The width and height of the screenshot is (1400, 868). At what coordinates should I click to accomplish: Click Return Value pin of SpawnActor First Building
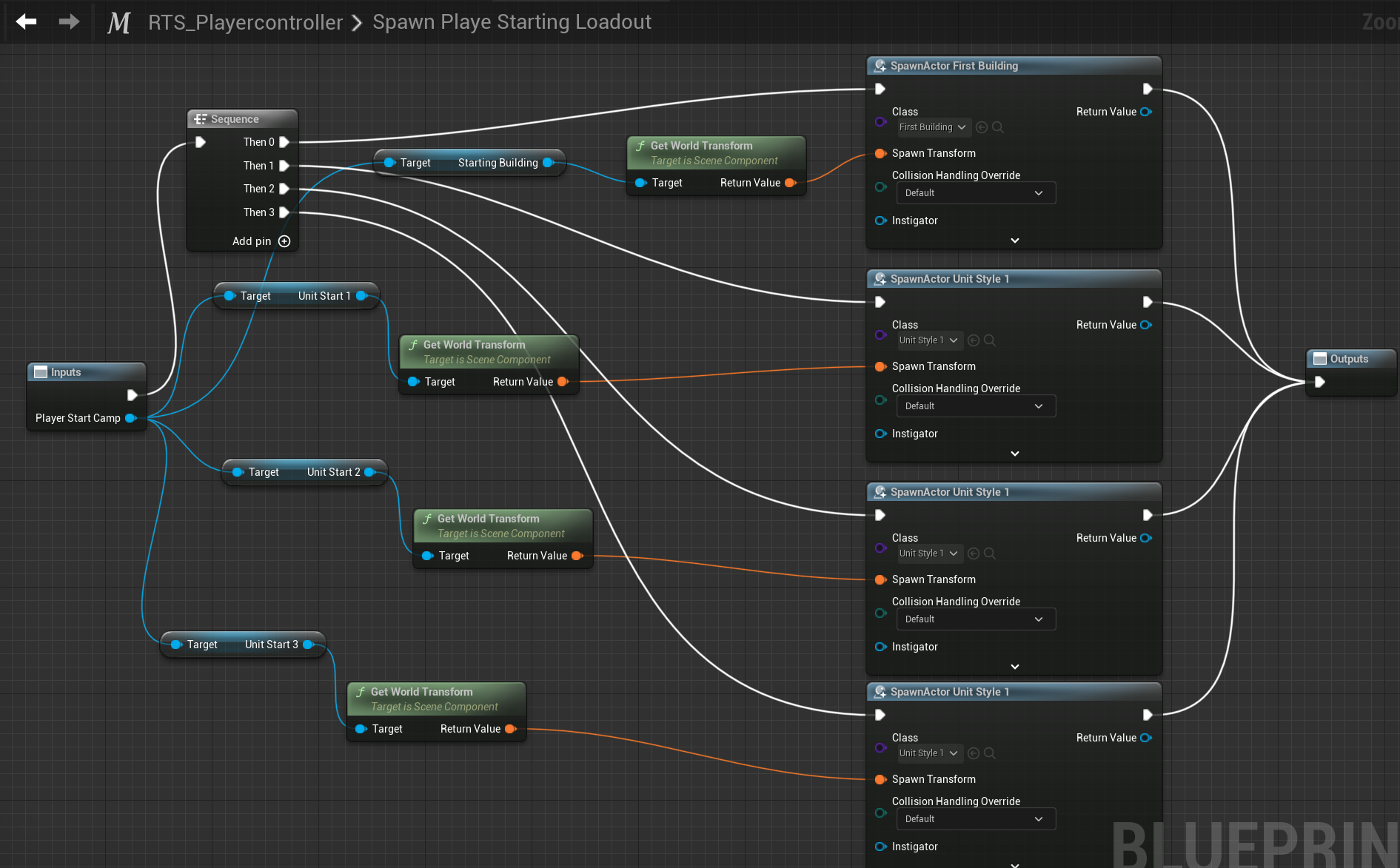[x=1146, y=112]
